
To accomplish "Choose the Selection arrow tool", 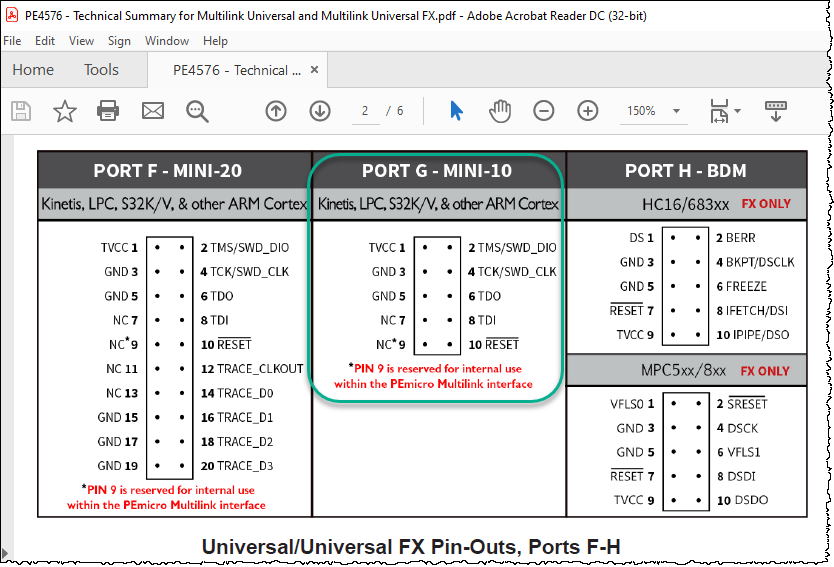I will tap(456, 111).
